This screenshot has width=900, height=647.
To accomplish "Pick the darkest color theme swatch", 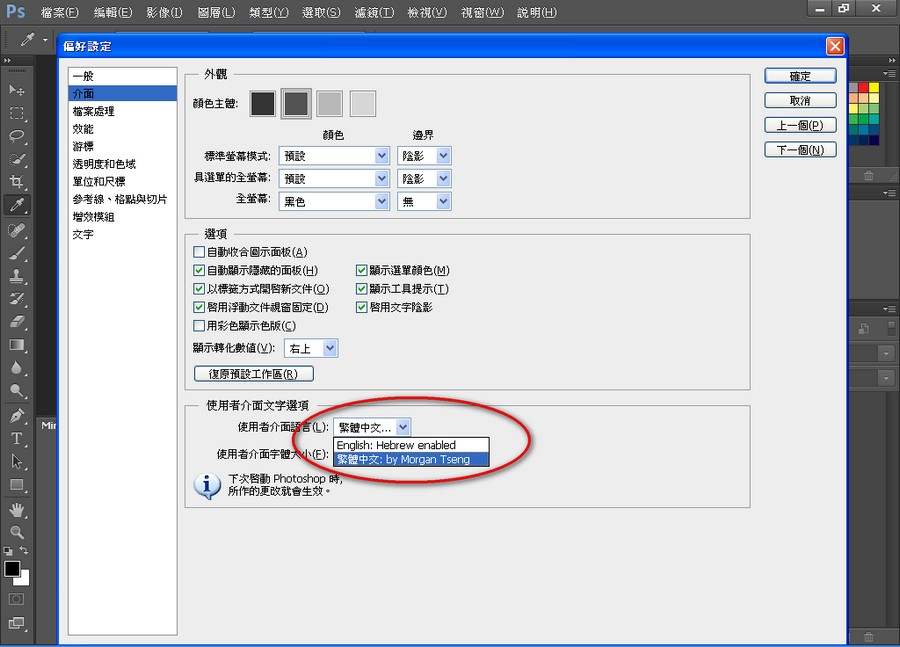I will click(x=263, y=104).
